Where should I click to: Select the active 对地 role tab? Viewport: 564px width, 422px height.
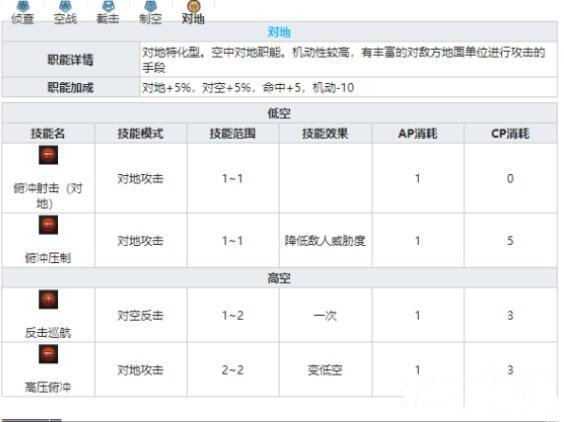coord(193,13)
